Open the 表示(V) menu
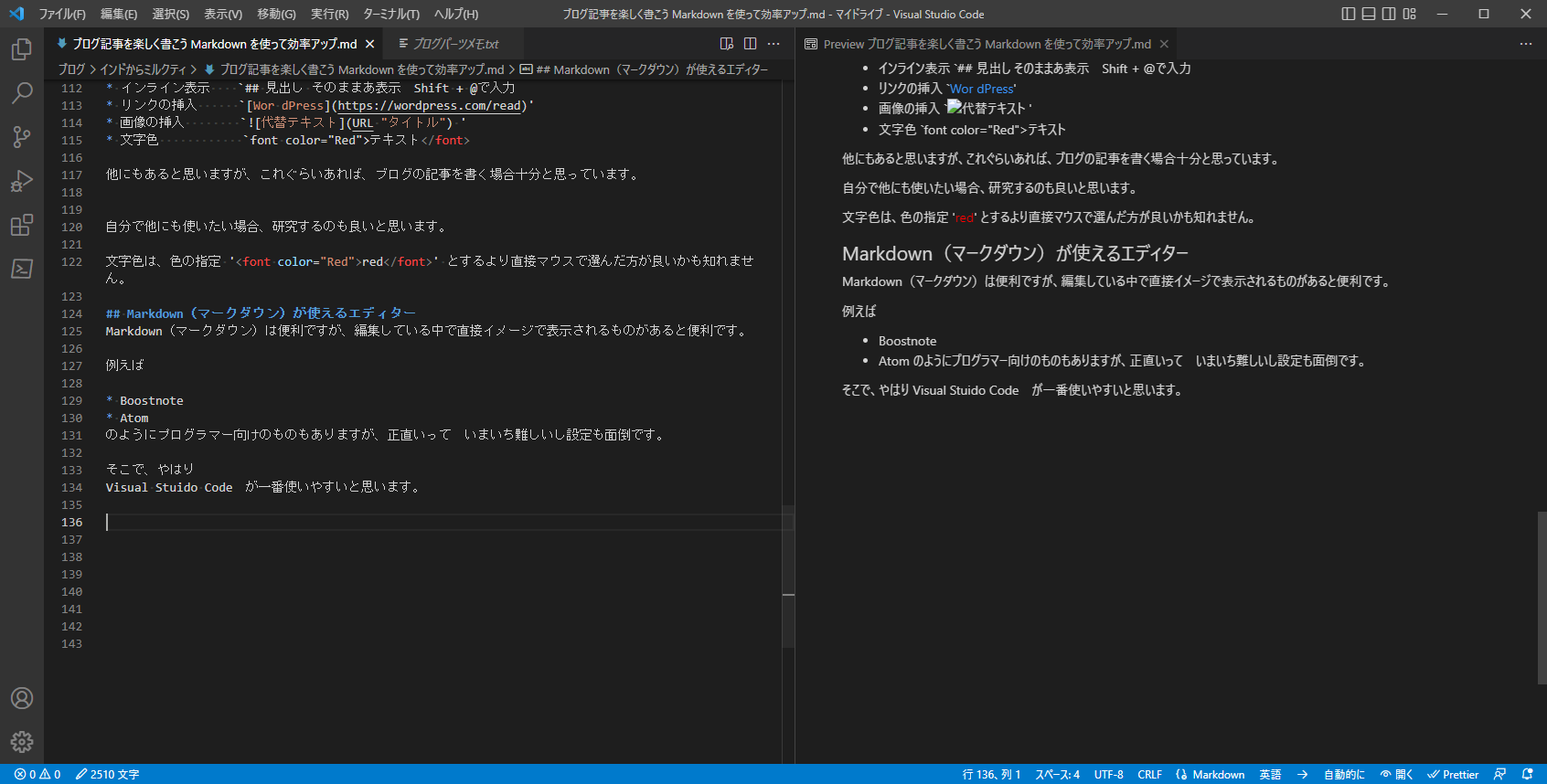The image size is (1547, 784). click(x=223, y=14)
